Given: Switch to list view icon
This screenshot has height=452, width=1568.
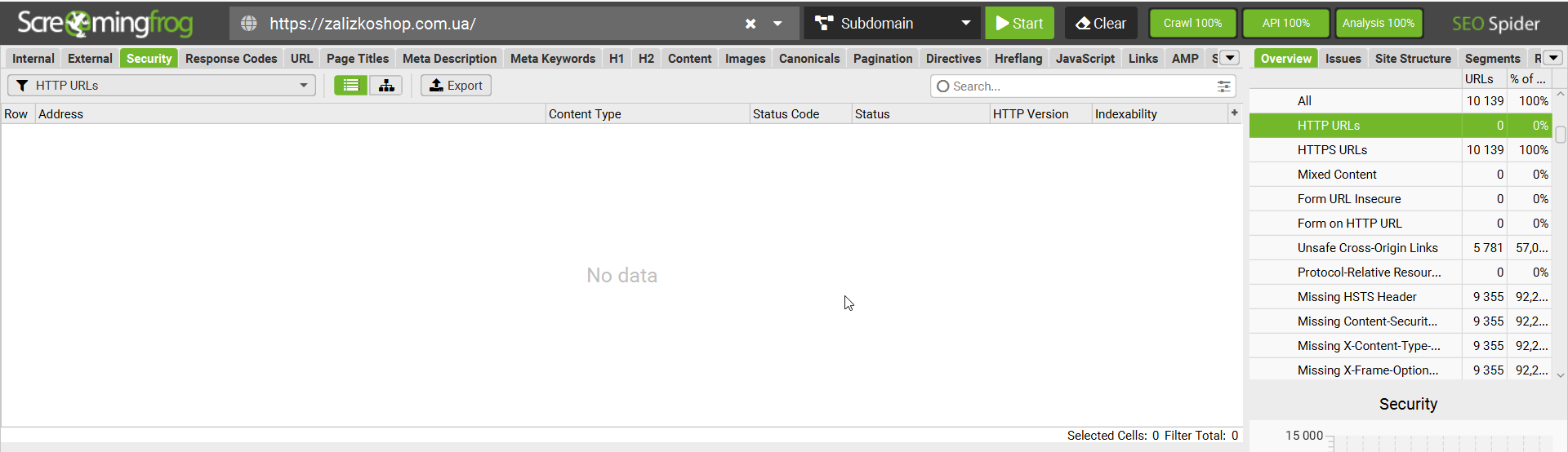Looking at the screenshot, I should 350,85.
